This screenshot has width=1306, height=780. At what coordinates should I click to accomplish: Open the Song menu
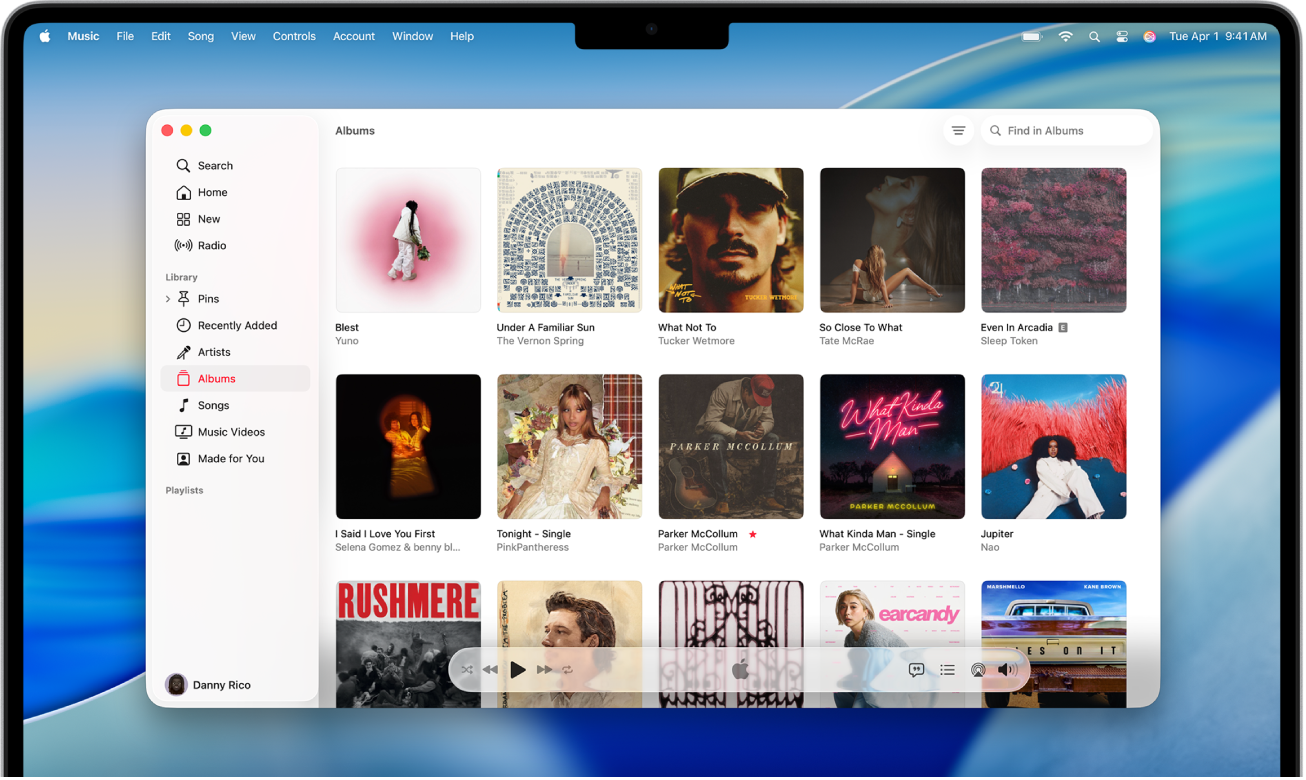tap(200, 36)
